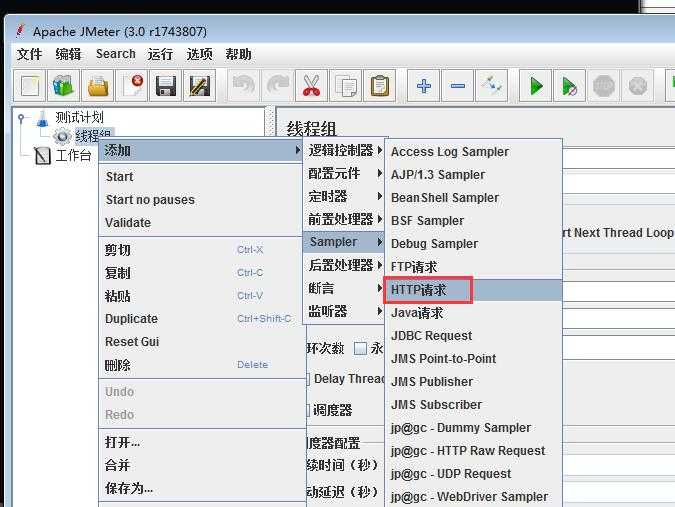Choose 保存为... in context menu
This screenshot has height=507, width=675.
click(x=201, y=488)
